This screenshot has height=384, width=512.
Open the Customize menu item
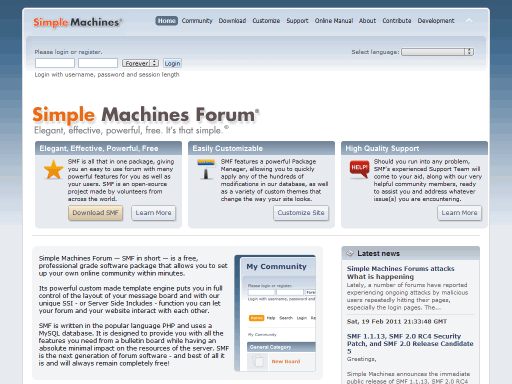click(266, 21)
